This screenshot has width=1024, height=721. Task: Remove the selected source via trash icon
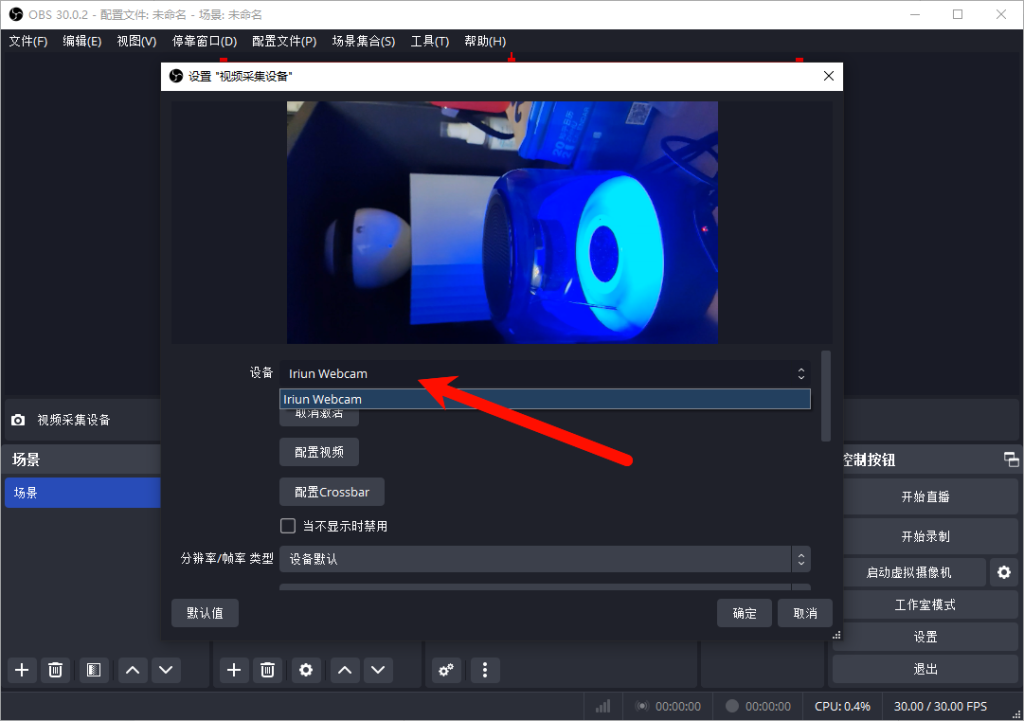tap(267, 670)
